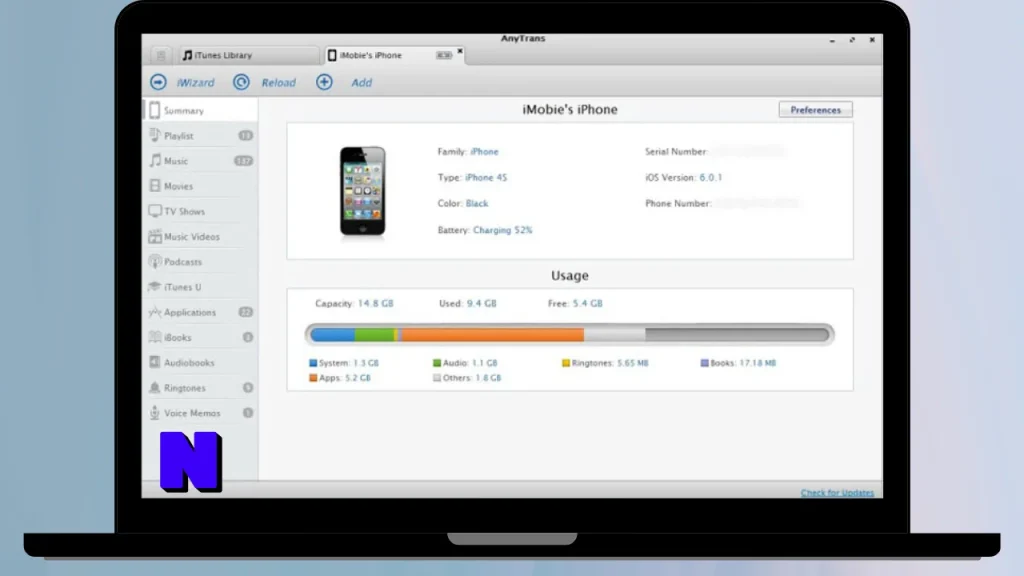Click the iOS Version value "6.0.1"
Screen dimensions: 1024x576
tap(711, 178)
